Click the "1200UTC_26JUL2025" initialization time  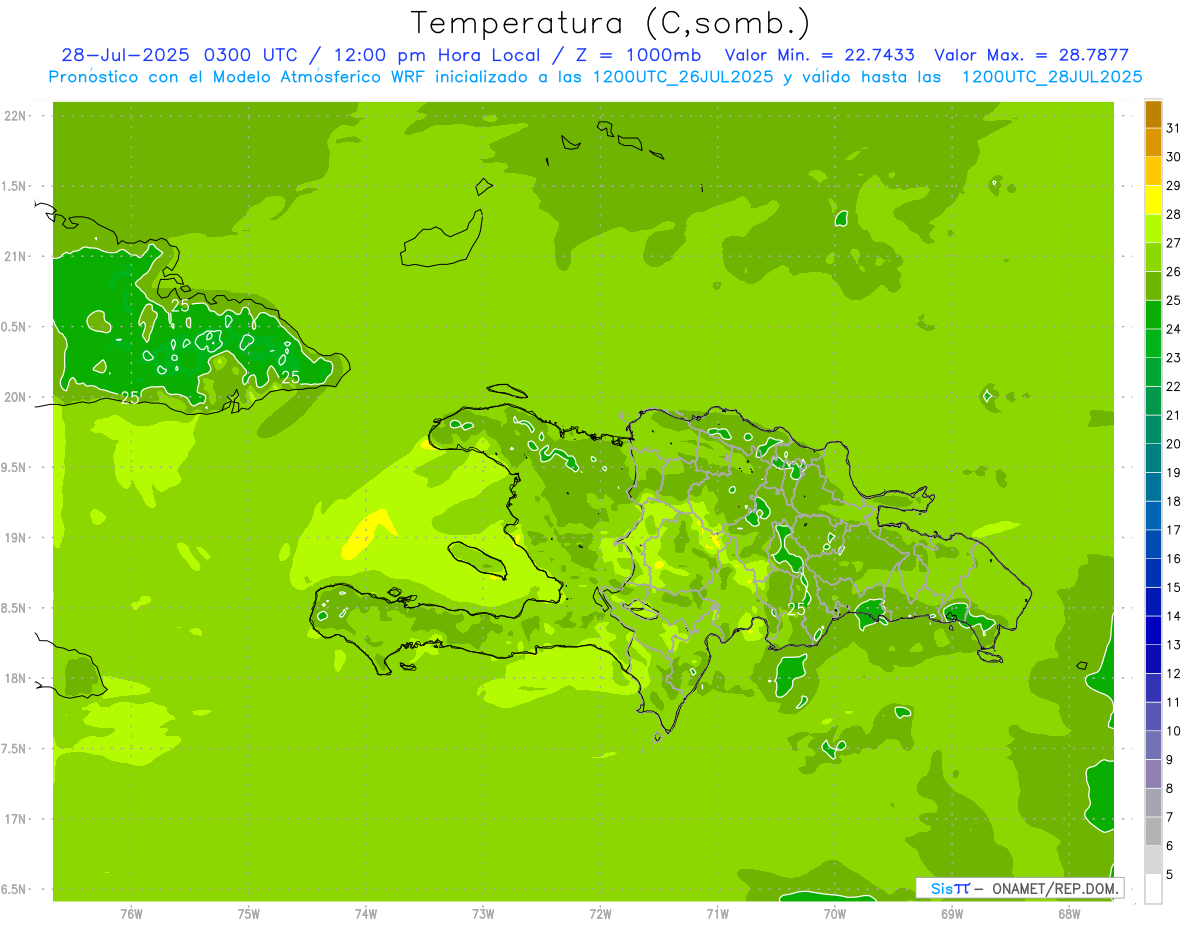(684, 77)
